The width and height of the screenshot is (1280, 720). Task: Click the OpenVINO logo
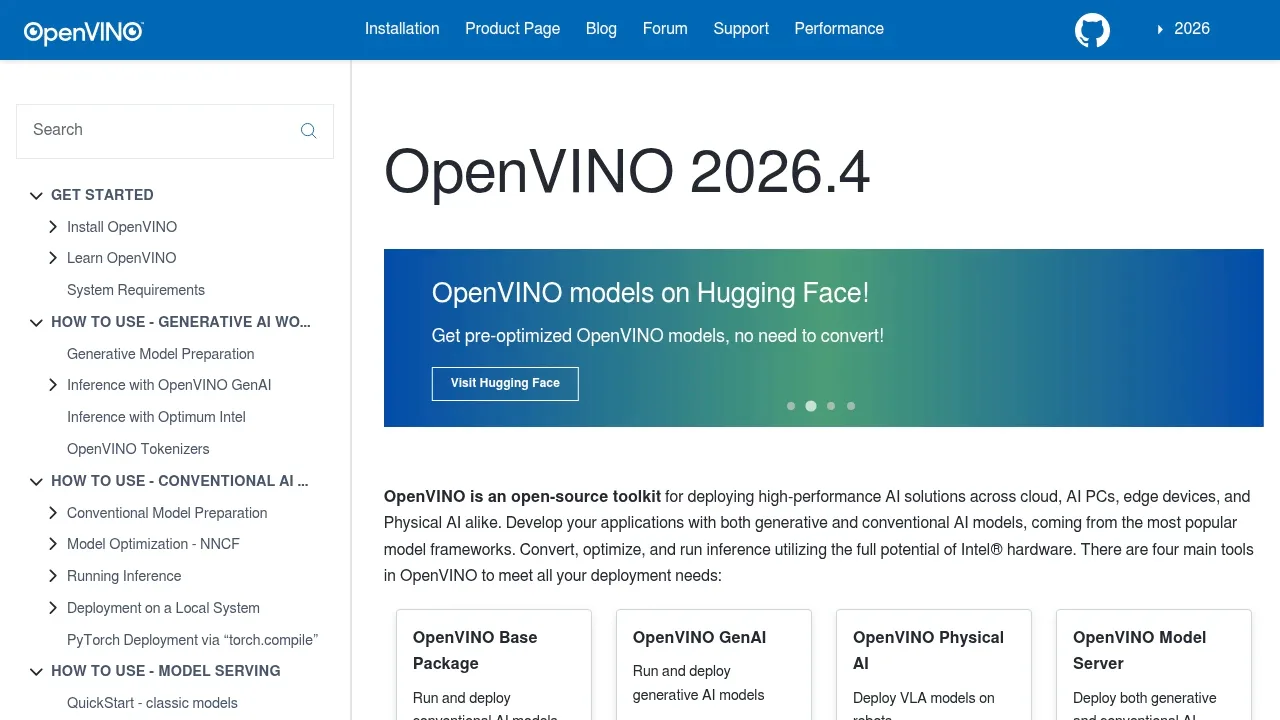84,33
